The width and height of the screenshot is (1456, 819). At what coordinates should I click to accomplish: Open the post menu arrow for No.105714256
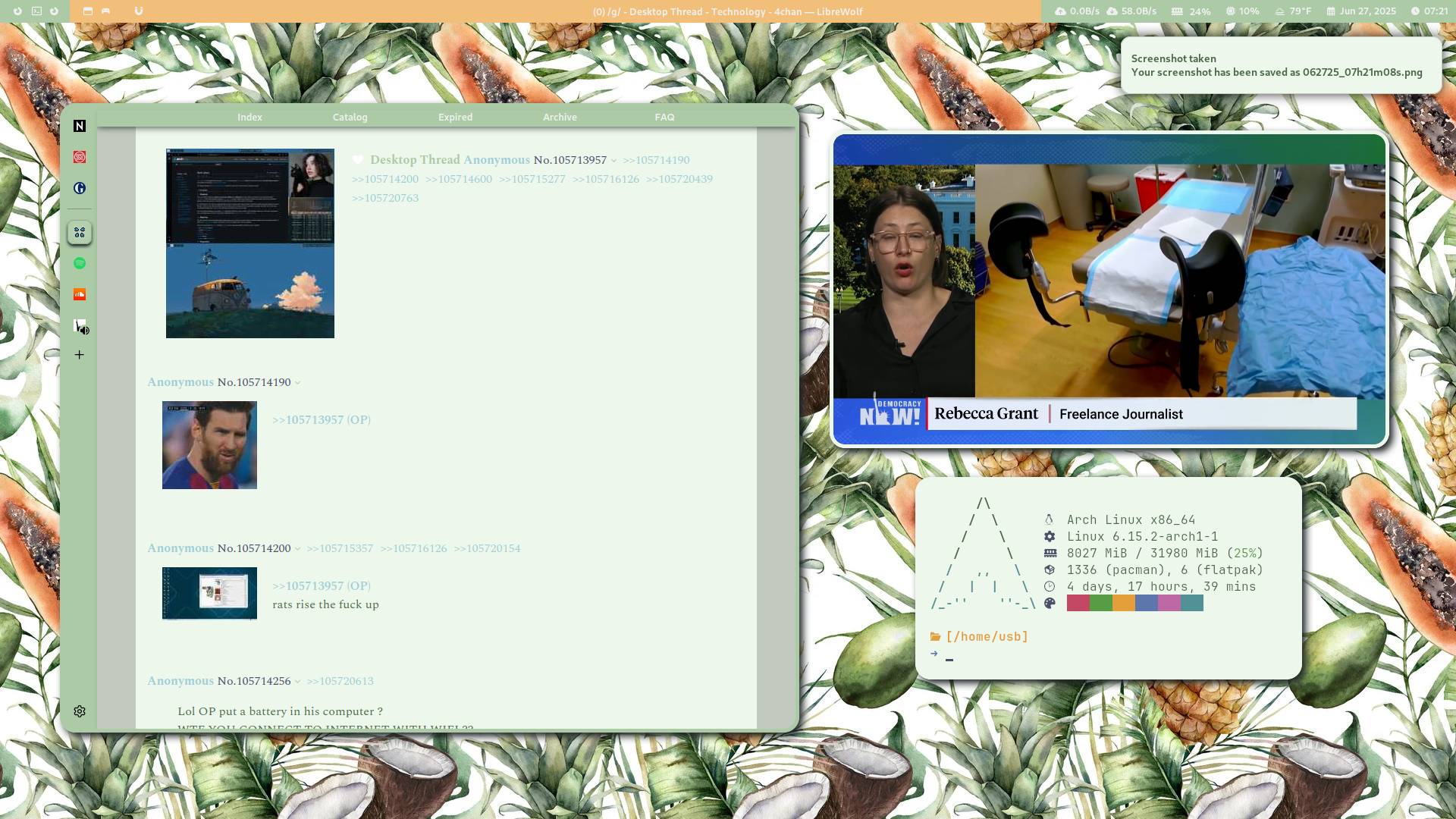coord(297,682)
